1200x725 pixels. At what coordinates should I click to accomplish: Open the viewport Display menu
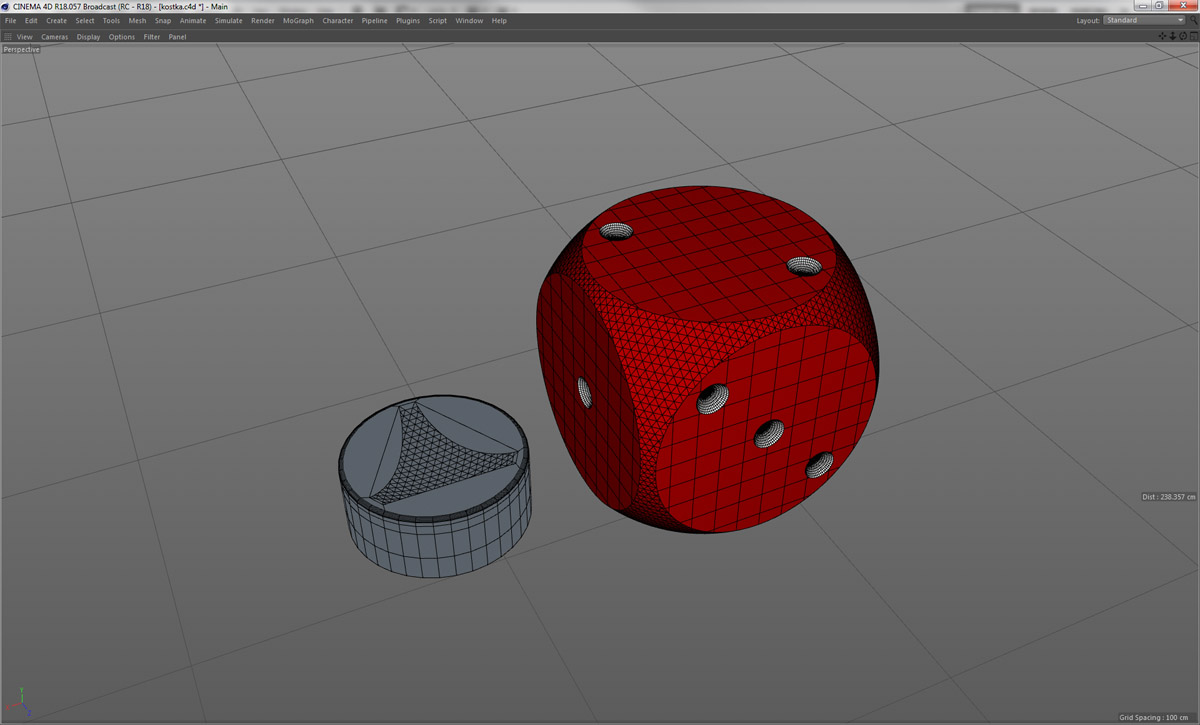point(88,37)
